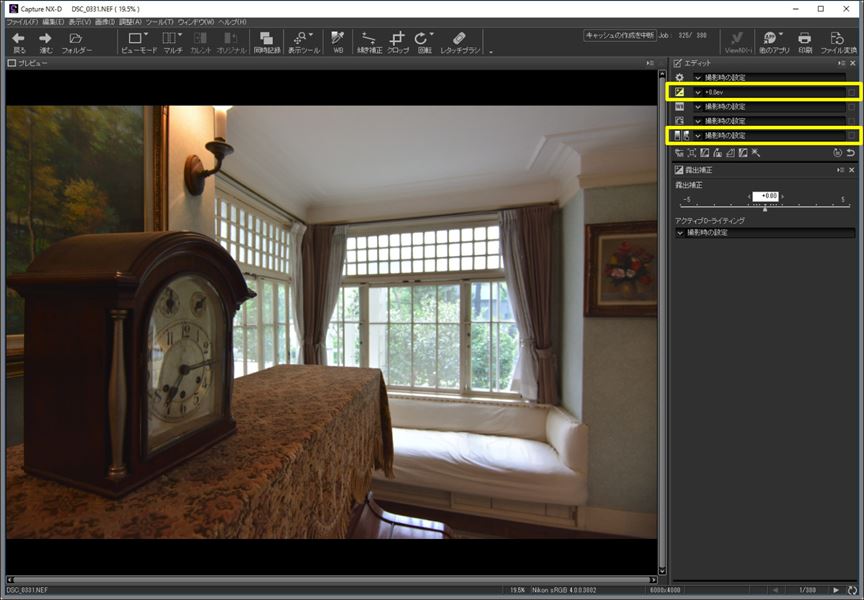Open the 画像(I) menu
This screenshot has width=864, height=600.
[x=105, y=22]
